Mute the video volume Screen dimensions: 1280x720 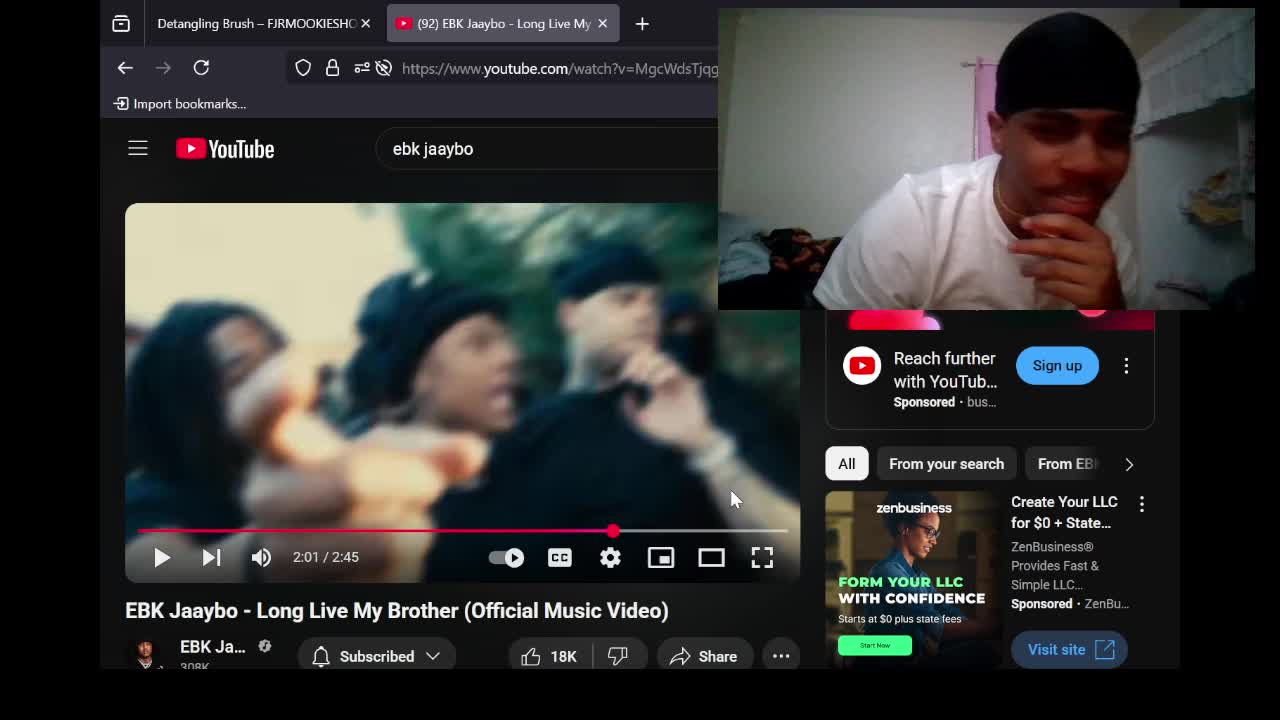click(x=261, y=557)
